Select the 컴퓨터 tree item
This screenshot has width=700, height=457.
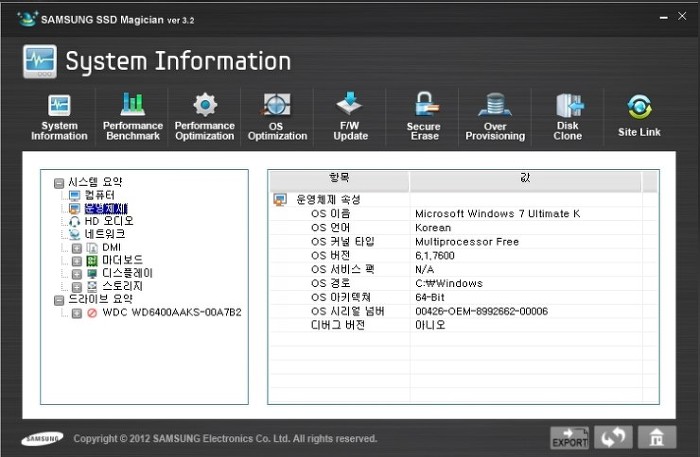pos(100,195)
